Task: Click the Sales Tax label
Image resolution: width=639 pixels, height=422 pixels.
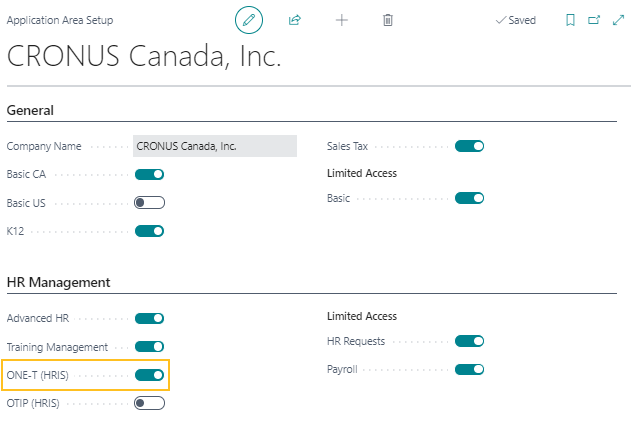Action: click(347, 146)
